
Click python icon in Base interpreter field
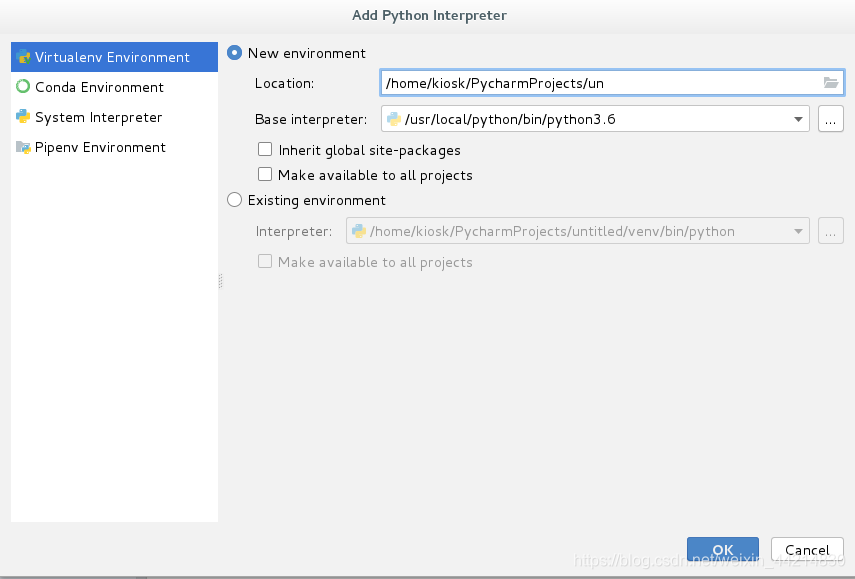pos(394,119)
